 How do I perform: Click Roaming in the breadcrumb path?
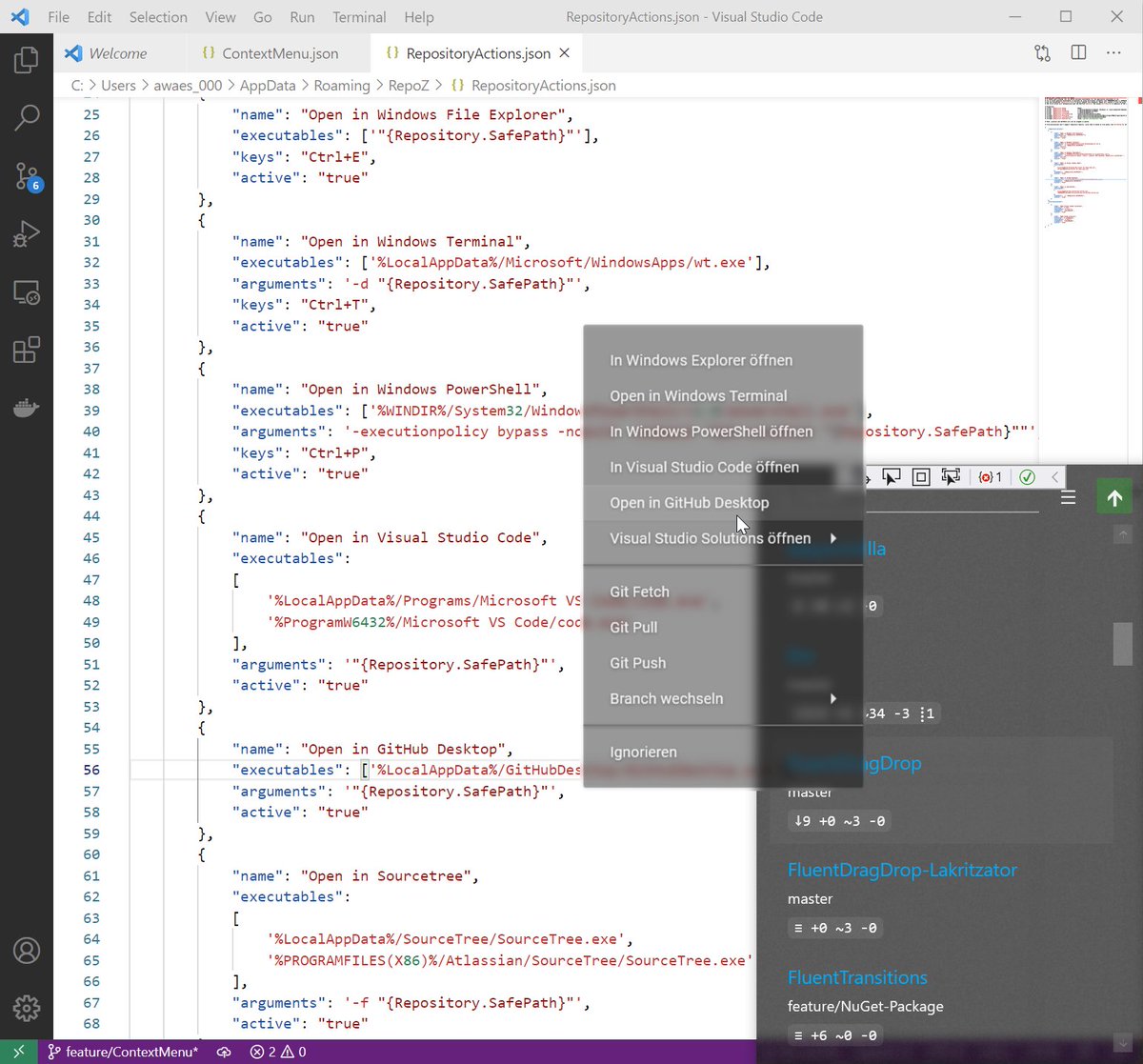pyautogui.click(x=341, y=85)
